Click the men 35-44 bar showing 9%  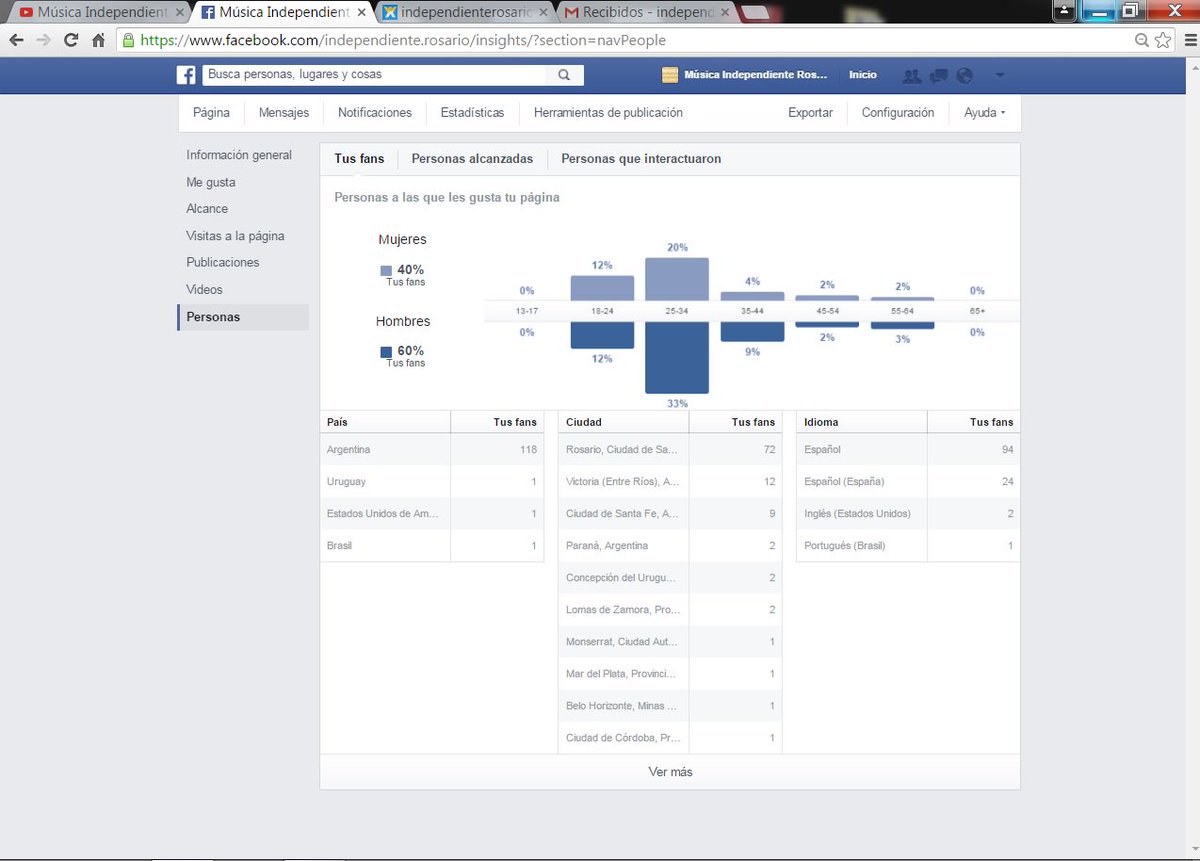(752, 332)
